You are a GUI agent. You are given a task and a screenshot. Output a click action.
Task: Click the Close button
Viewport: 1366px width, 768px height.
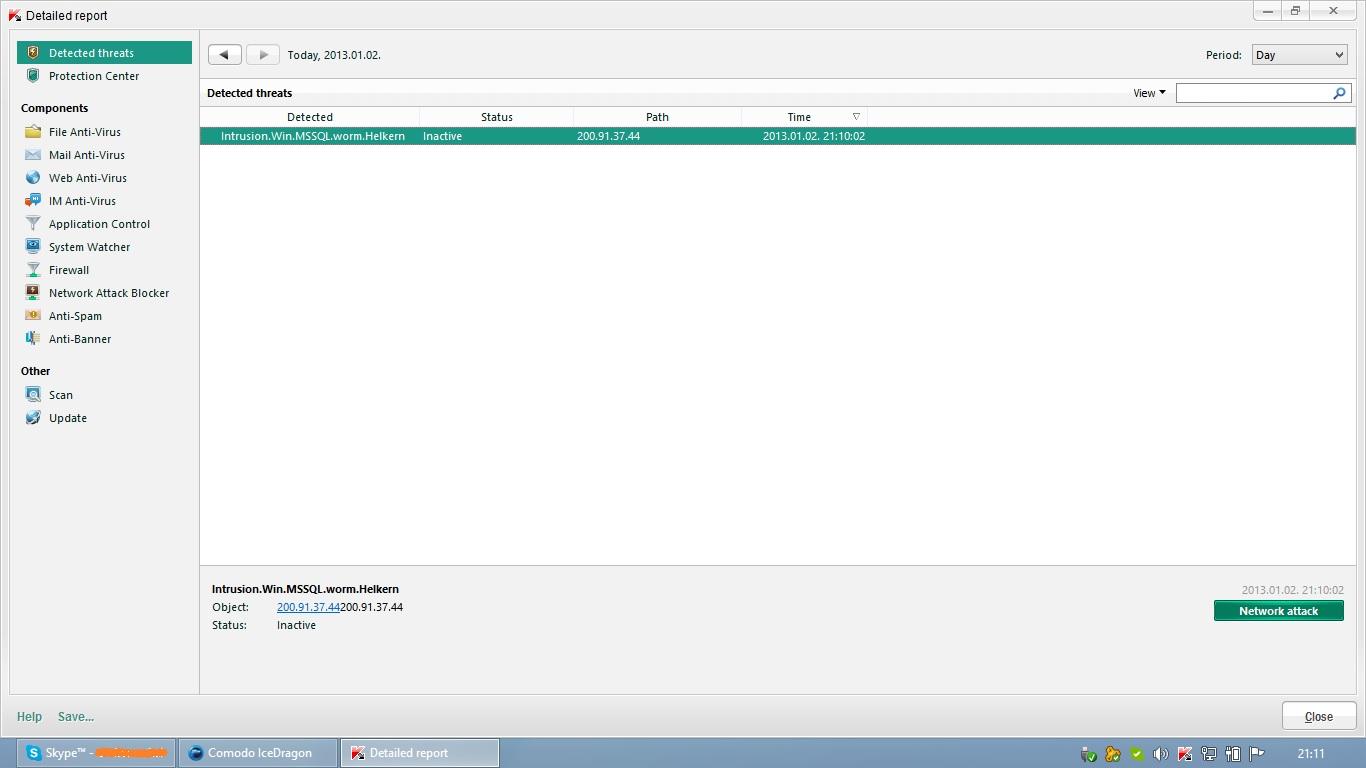point(1318,716)
